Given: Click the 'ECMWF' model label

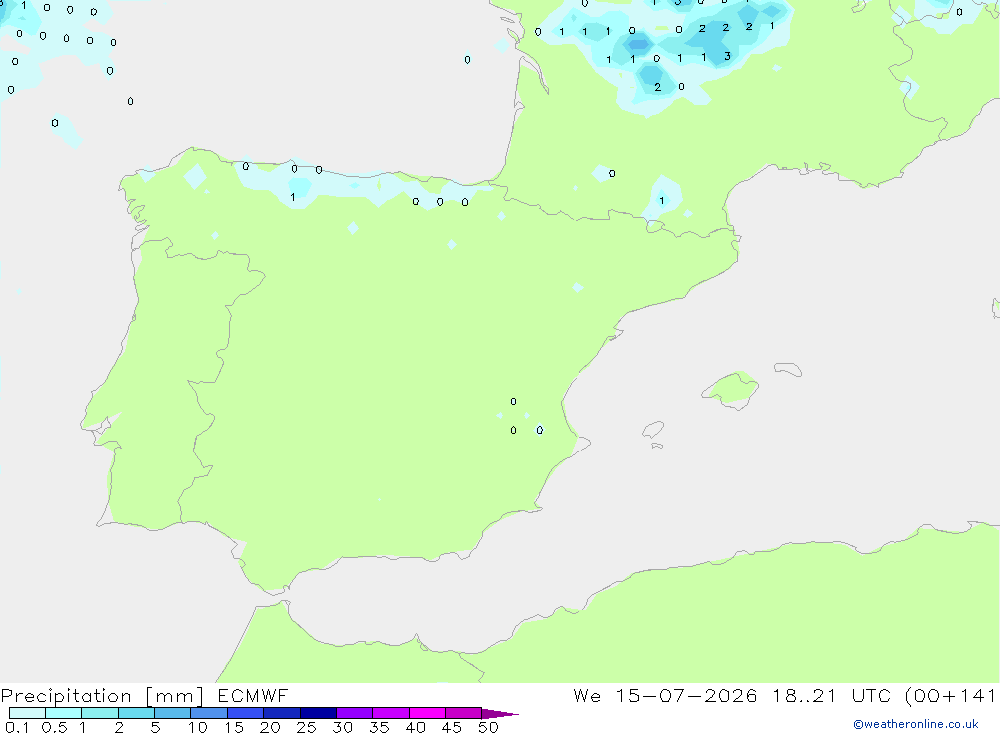Looking at the screenshot, I should pyautogui.click(x=253, y=696).
